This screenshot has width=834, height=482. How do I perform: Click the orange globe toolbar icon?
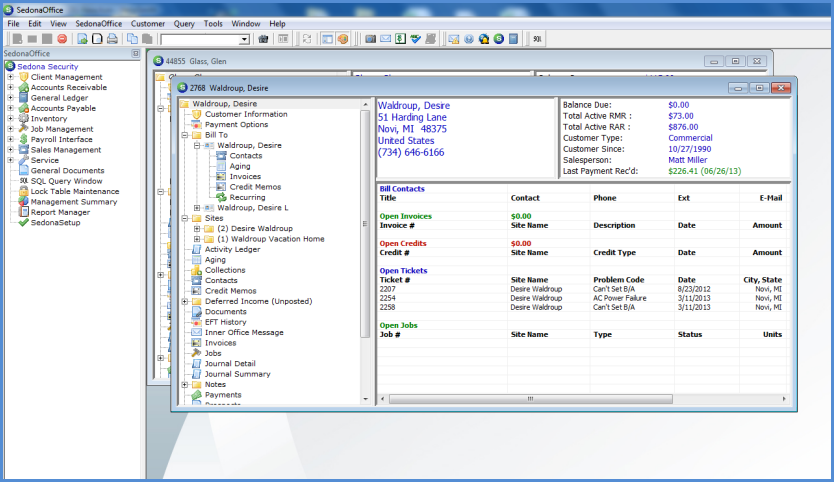[x=343, y=39]
